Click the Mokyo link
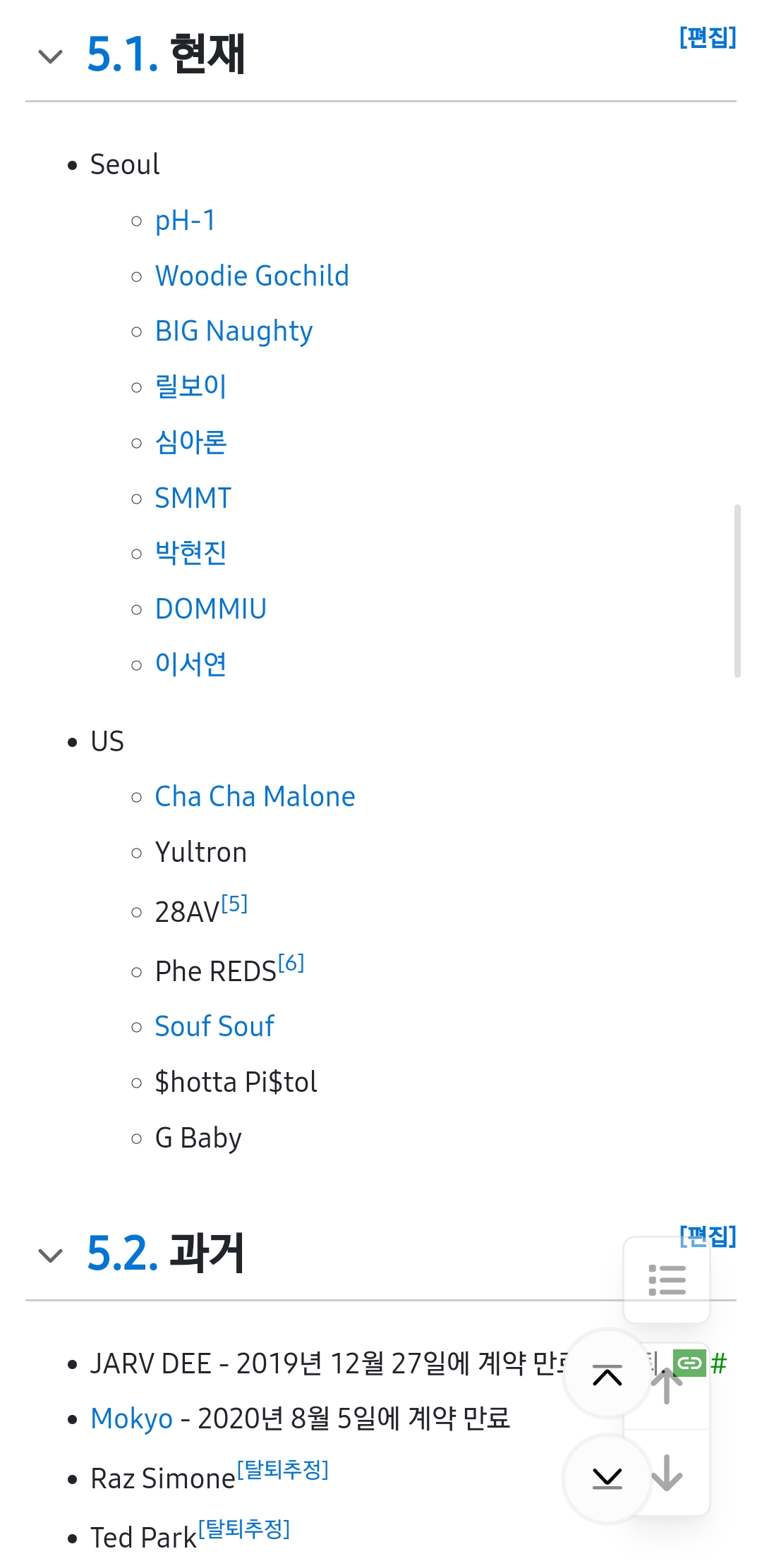762x1568 pixels. pyautogui.click(x=131, y=1418)
